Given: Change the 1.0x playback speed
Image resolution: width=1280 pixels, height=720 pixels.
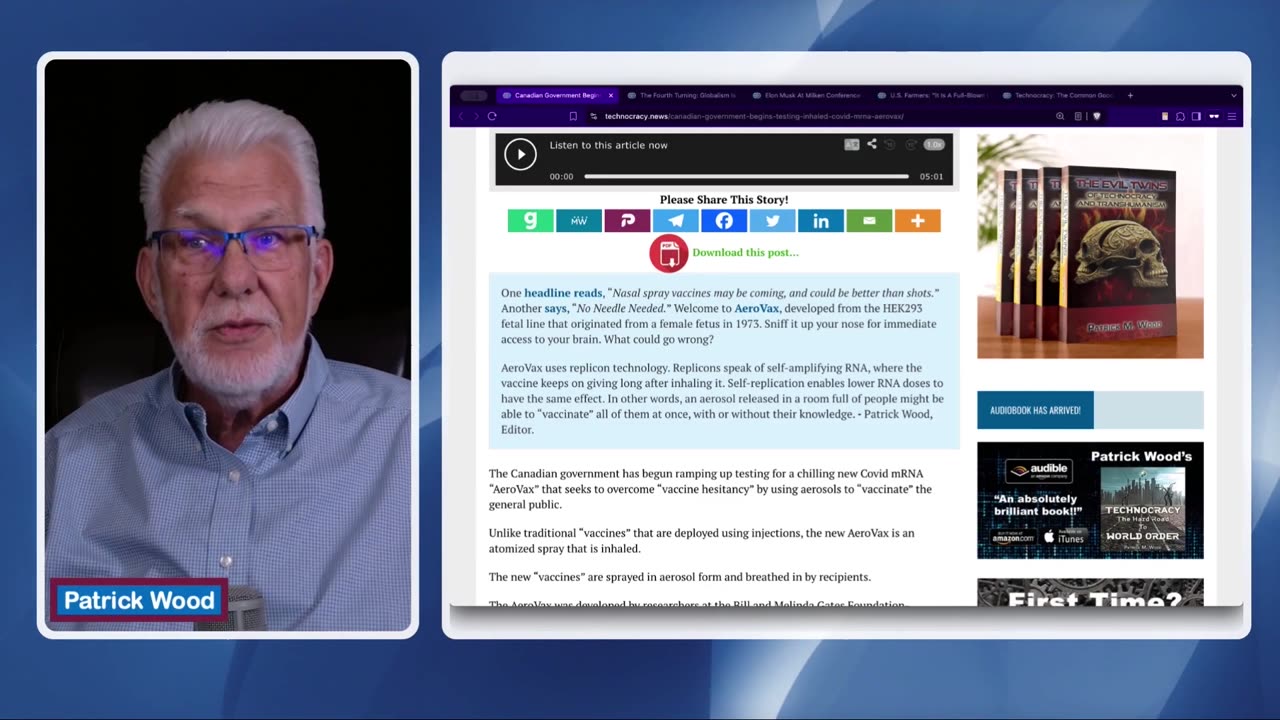Looking at the screenshot, I should (x=934, y=145).
